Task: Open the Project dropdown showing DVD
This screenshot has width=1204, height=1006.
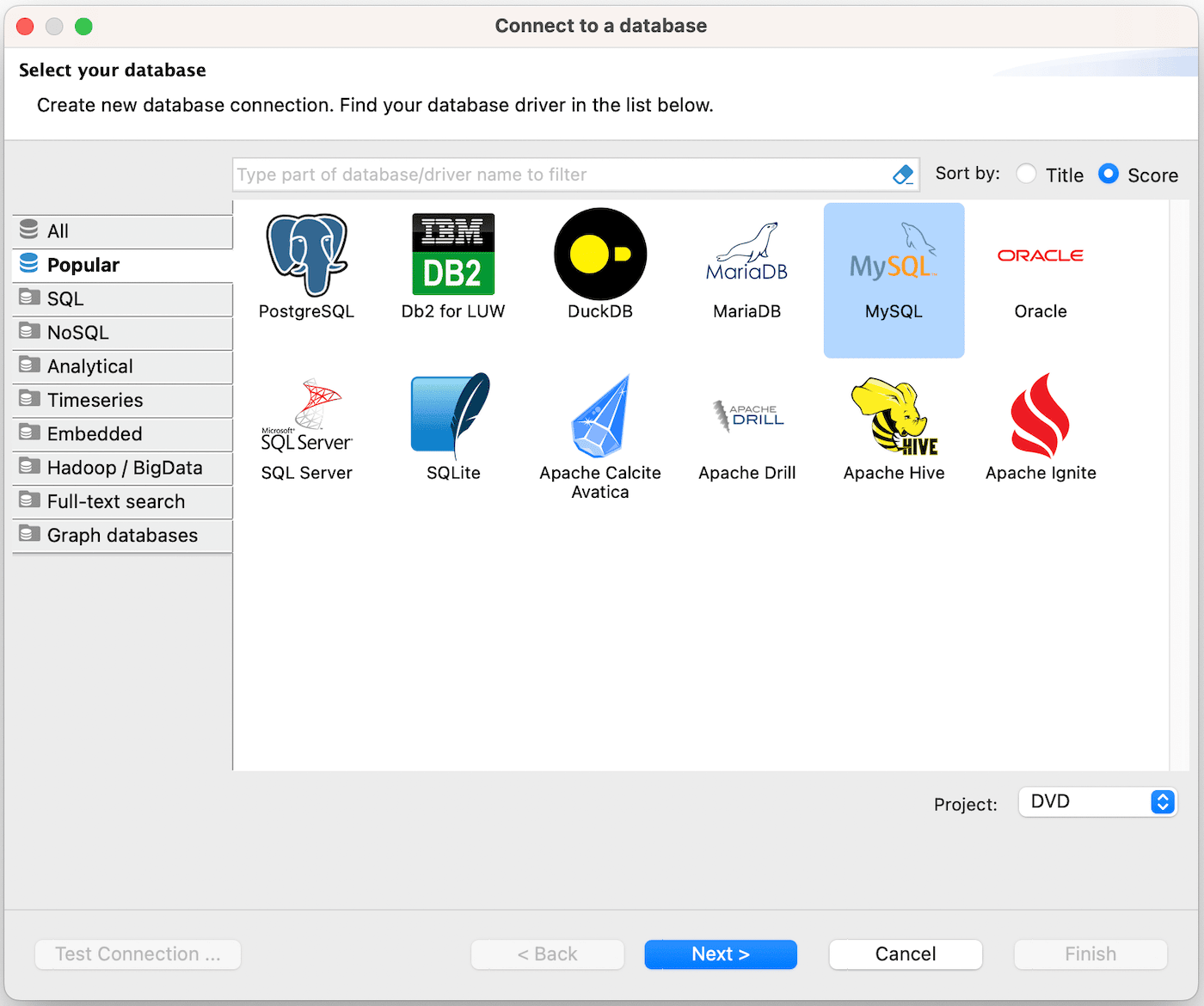Action: point(1096,802)
